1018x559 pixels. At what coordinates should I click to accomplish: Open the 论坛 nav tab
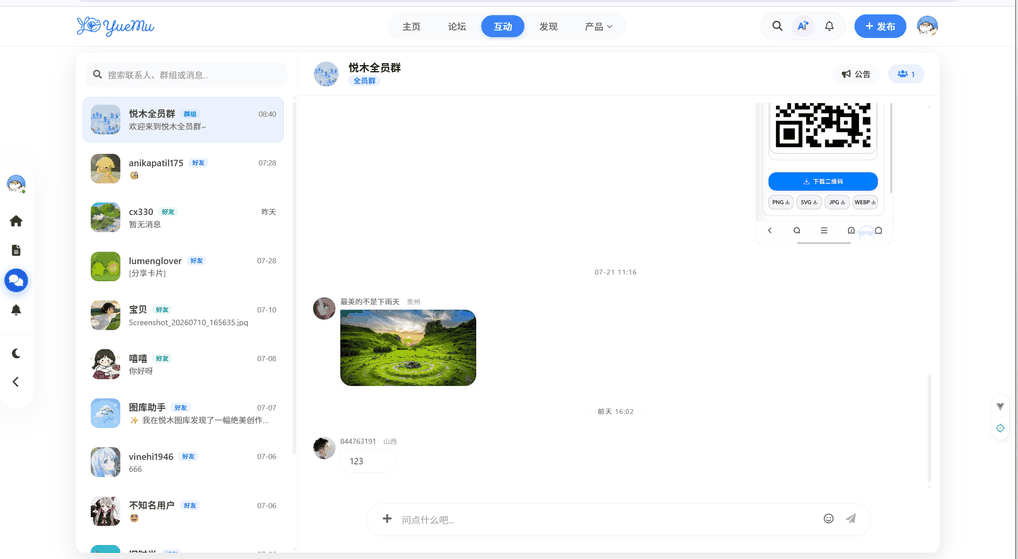point(457,26)
